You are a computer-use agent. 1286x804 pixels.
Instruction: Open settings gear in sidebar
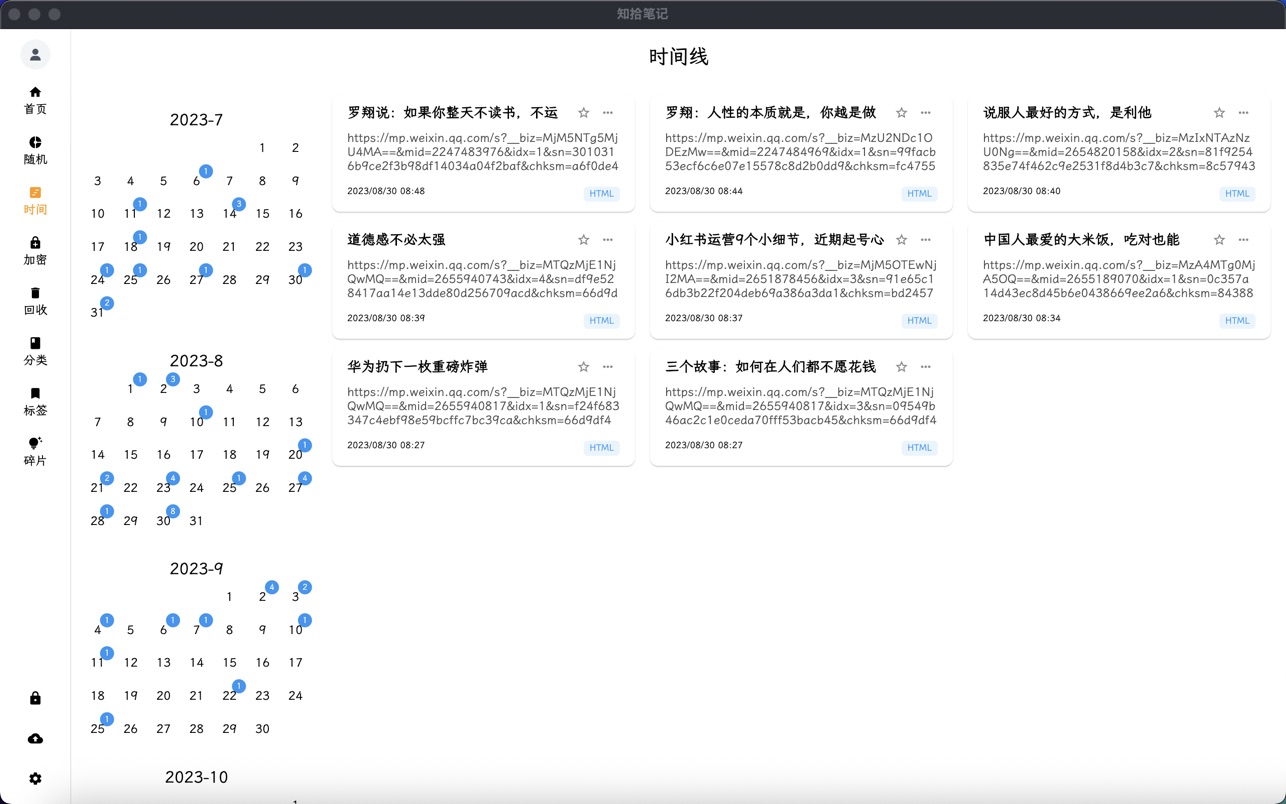click(x=35, y=778)
